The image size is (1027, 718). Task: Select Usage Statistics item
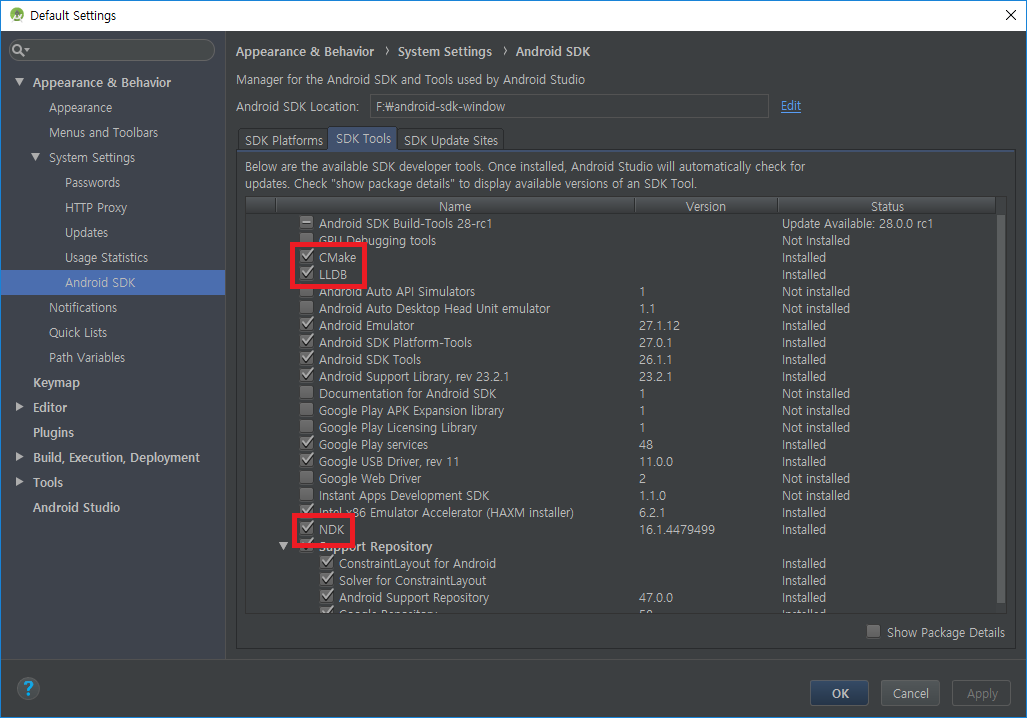[106, 257]
